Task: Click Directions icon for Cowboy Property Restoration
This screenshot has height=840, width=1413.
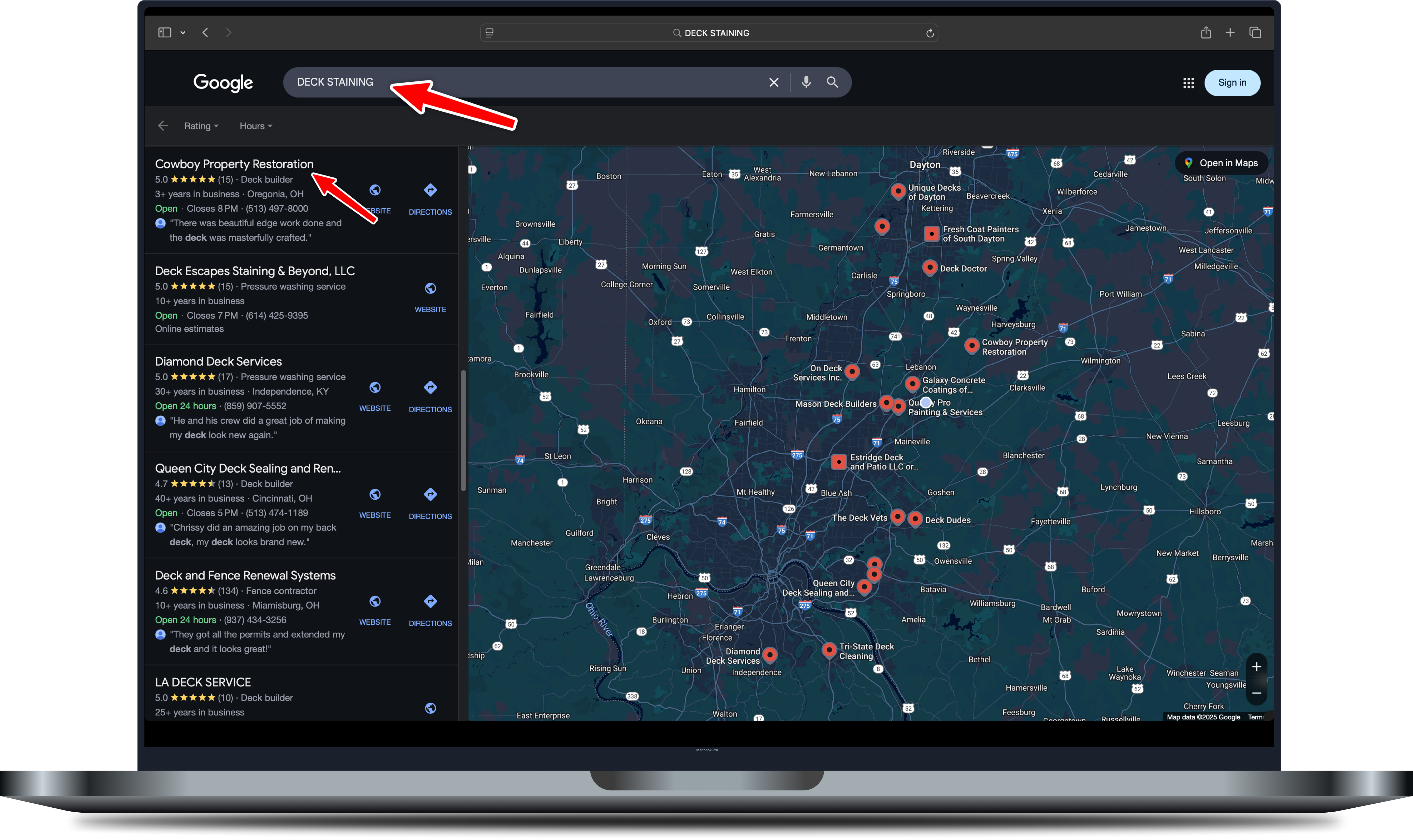Action: click(x=430, y=190)
